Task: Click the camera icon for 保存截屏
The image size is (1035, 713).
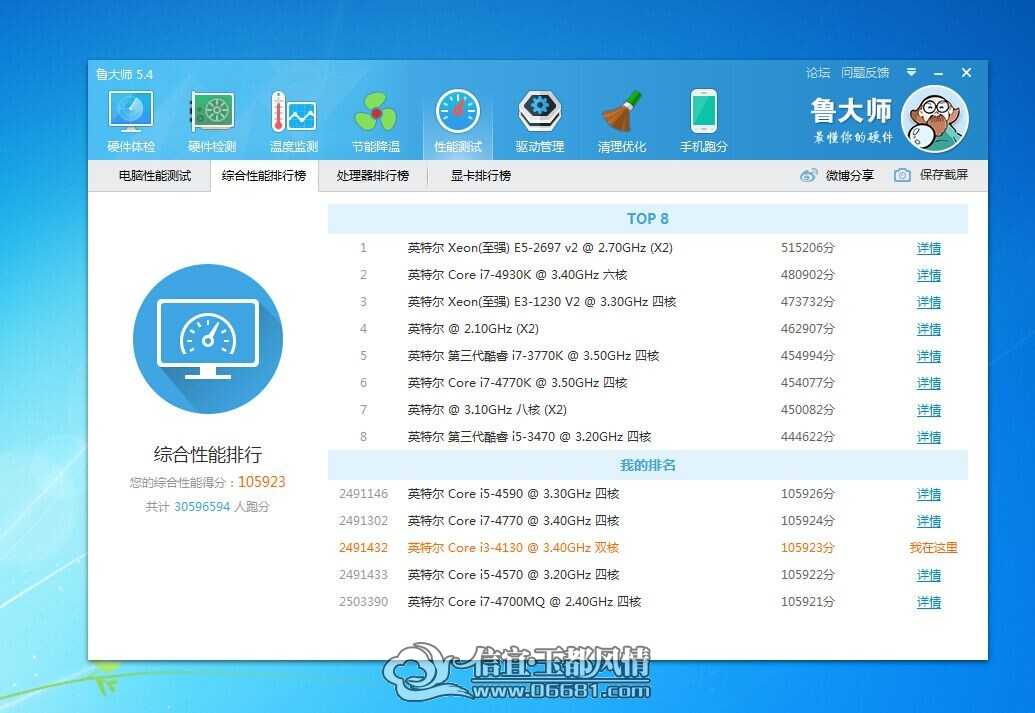Action: pyautogui.click(x=902, y=175)
